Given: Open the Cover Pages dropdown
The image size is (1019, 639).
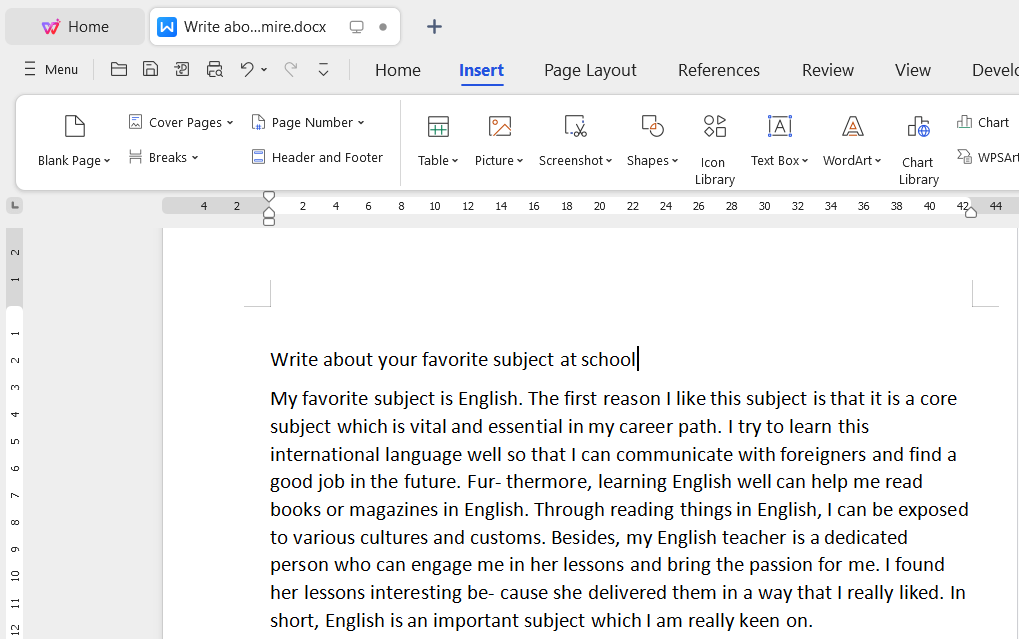Looking at the screenshot, I should [181, 122].
